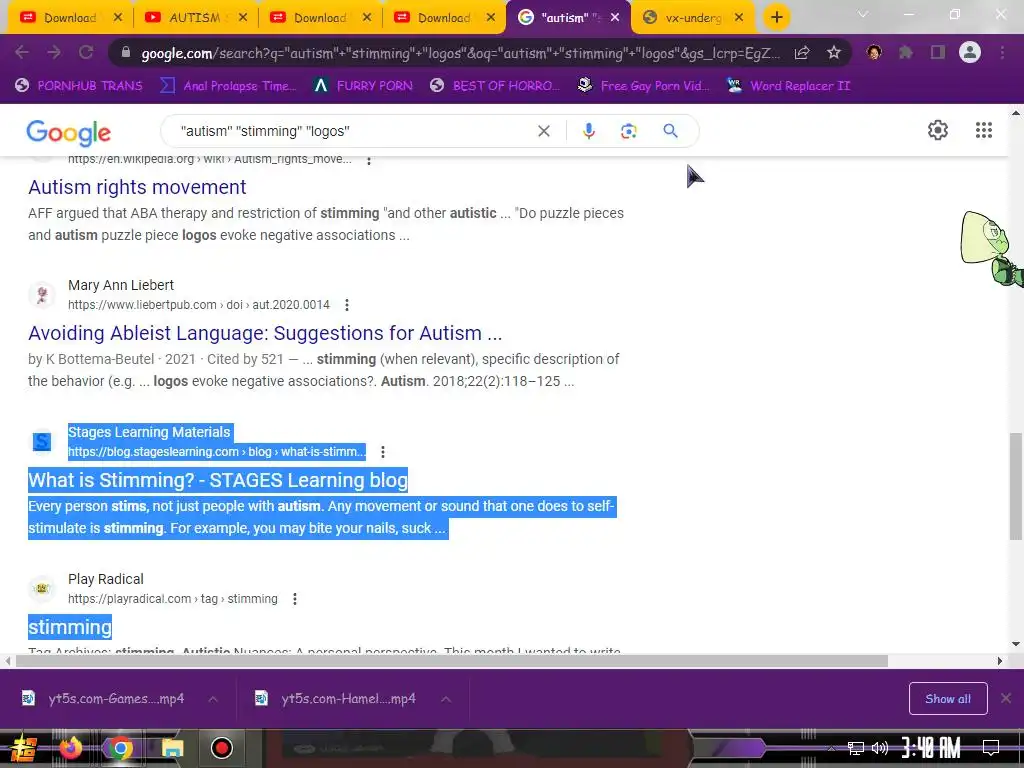This screenshot has width=1024, height=768.
Task: Open the Chrome three-dot menu
Action: pos(1002,52)
